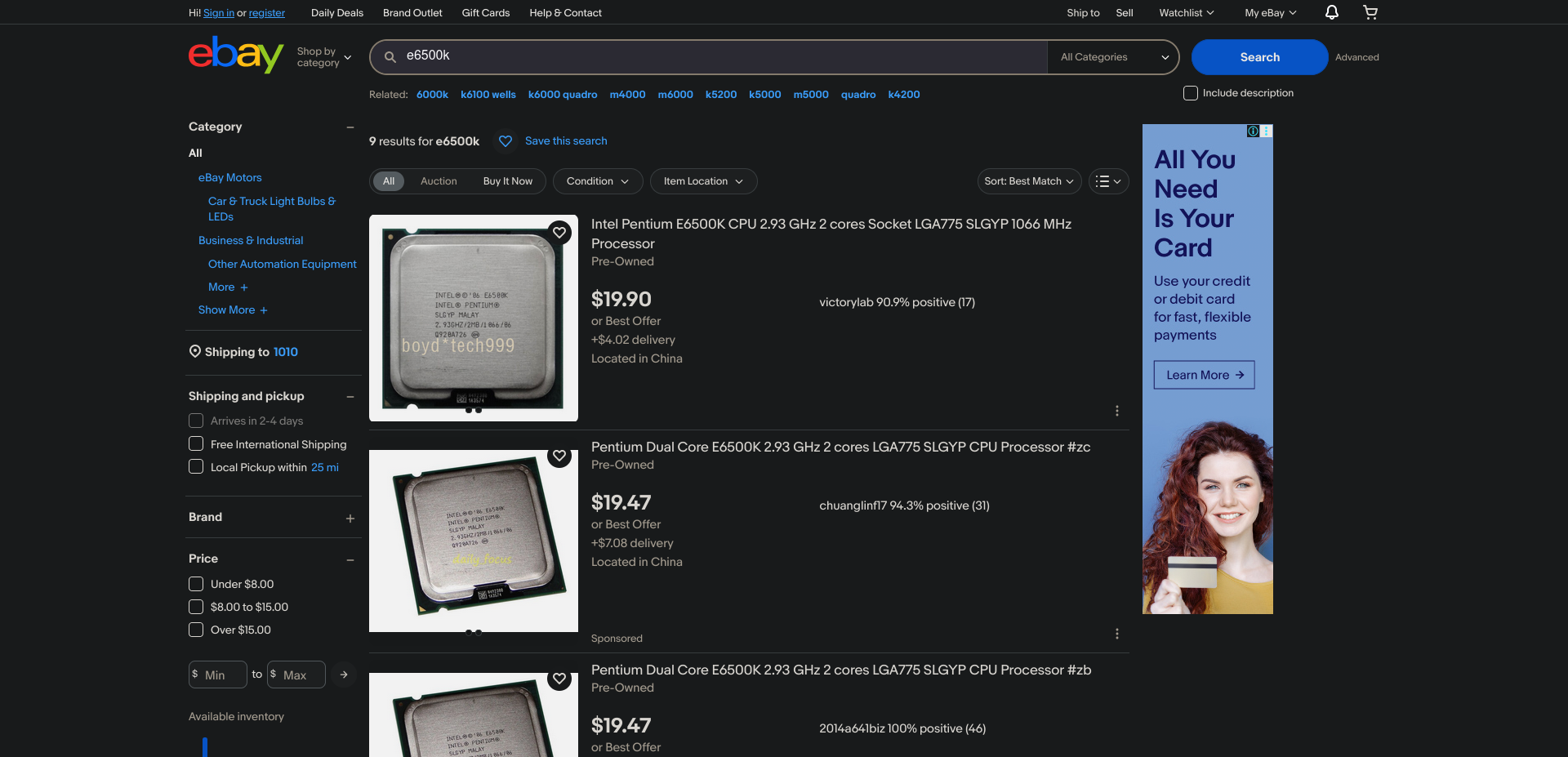The width and height of the screenshot is (1568, 757).
Task: Toggle the Arrives in 2-4 days checkbox
Action: 196,421
